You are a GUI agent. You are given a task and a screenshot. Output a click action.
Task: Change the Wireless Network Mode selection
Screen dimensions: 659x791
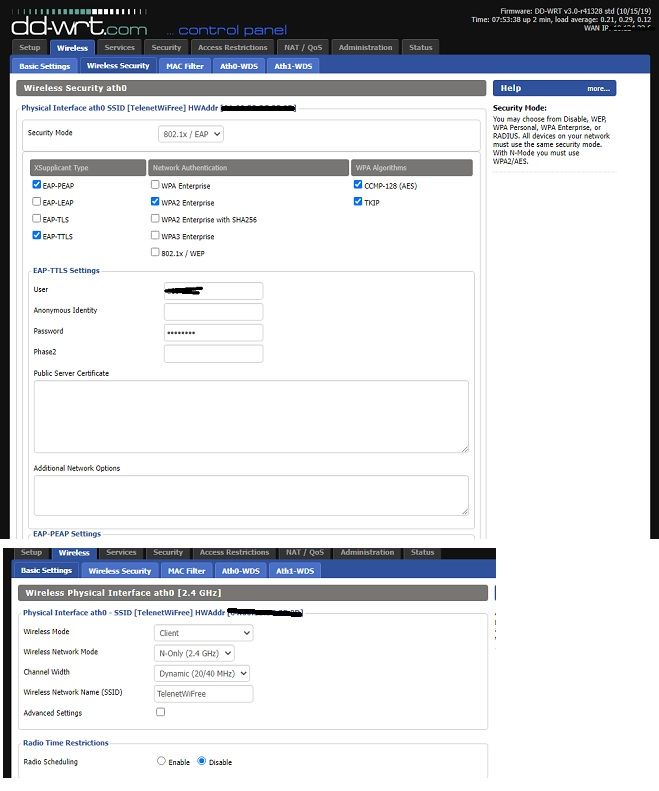click(195, 653)
